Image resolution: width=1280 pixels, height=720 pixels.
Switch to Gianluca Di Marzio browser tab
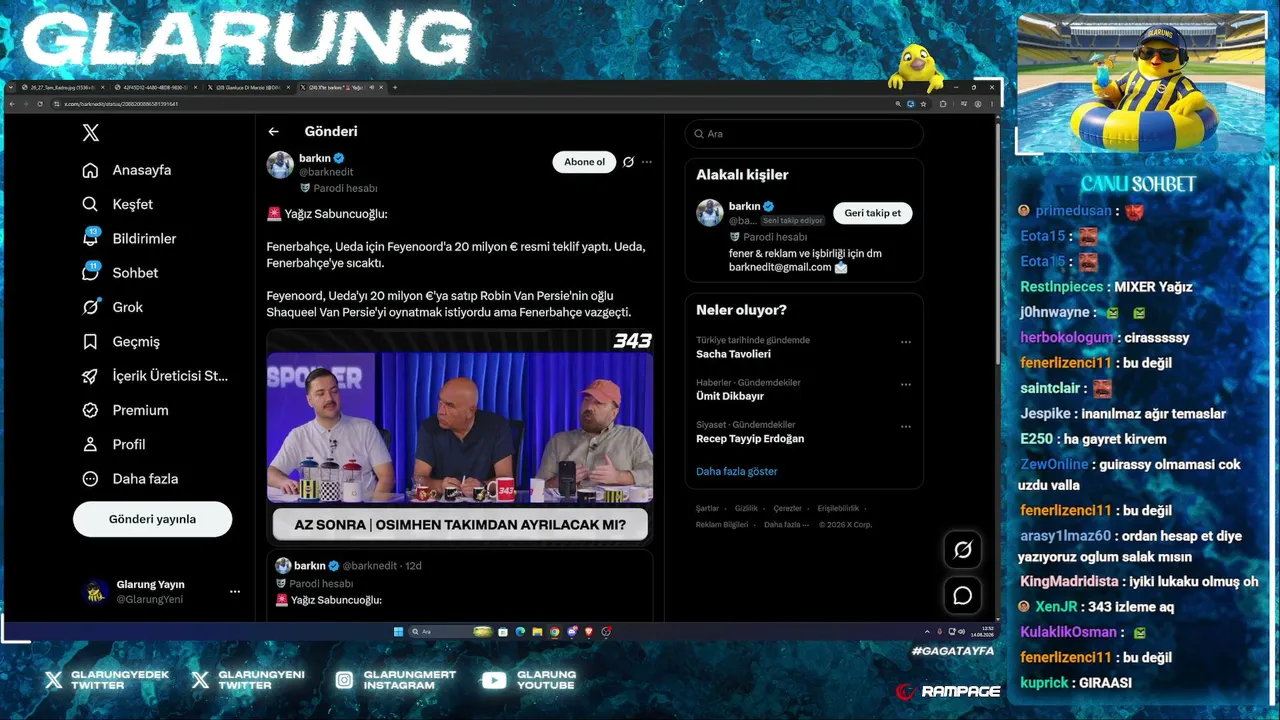249,87
